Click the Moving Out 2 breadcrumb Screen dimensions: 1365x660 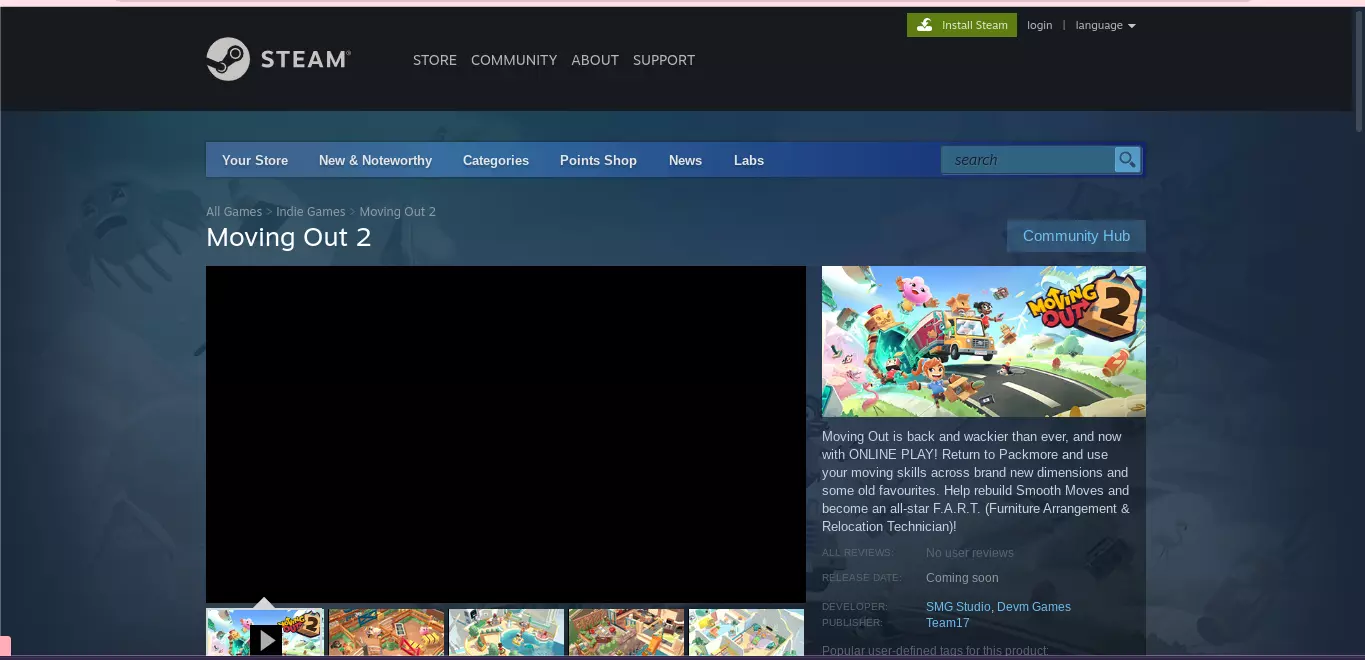pyautogui.click(x=398, y=212)
